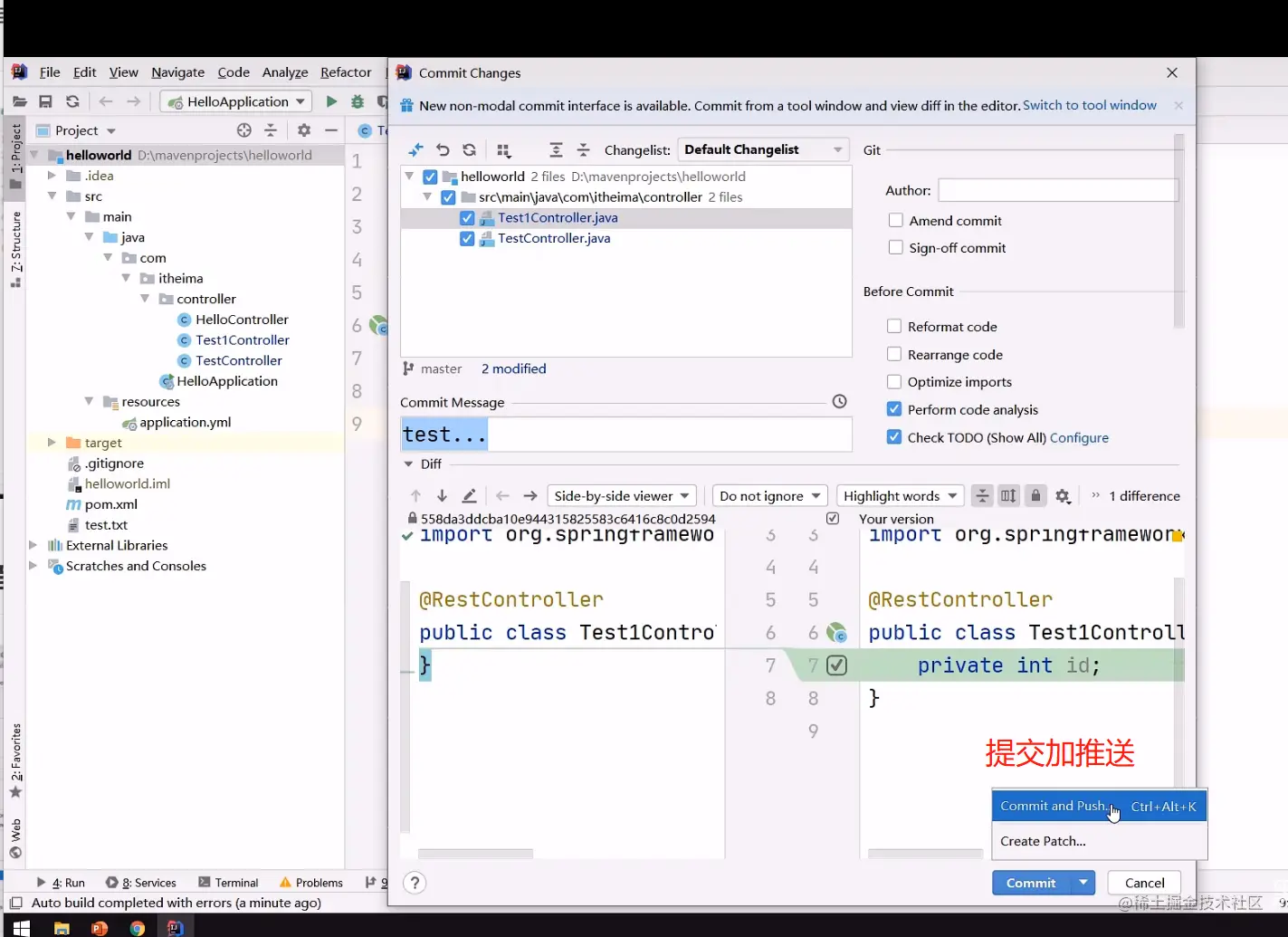Click the Configure link for TODO check

coord(1079,437)
